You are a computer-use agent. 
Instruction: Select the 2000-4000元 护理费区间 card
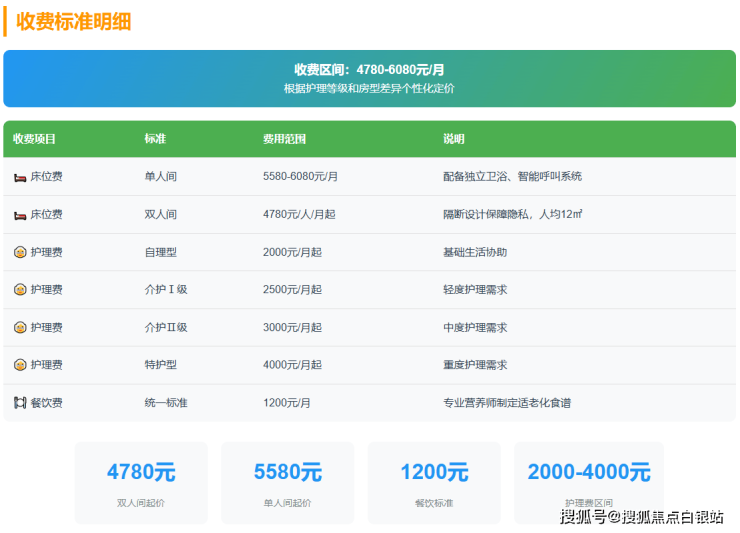tap(588, 482)
